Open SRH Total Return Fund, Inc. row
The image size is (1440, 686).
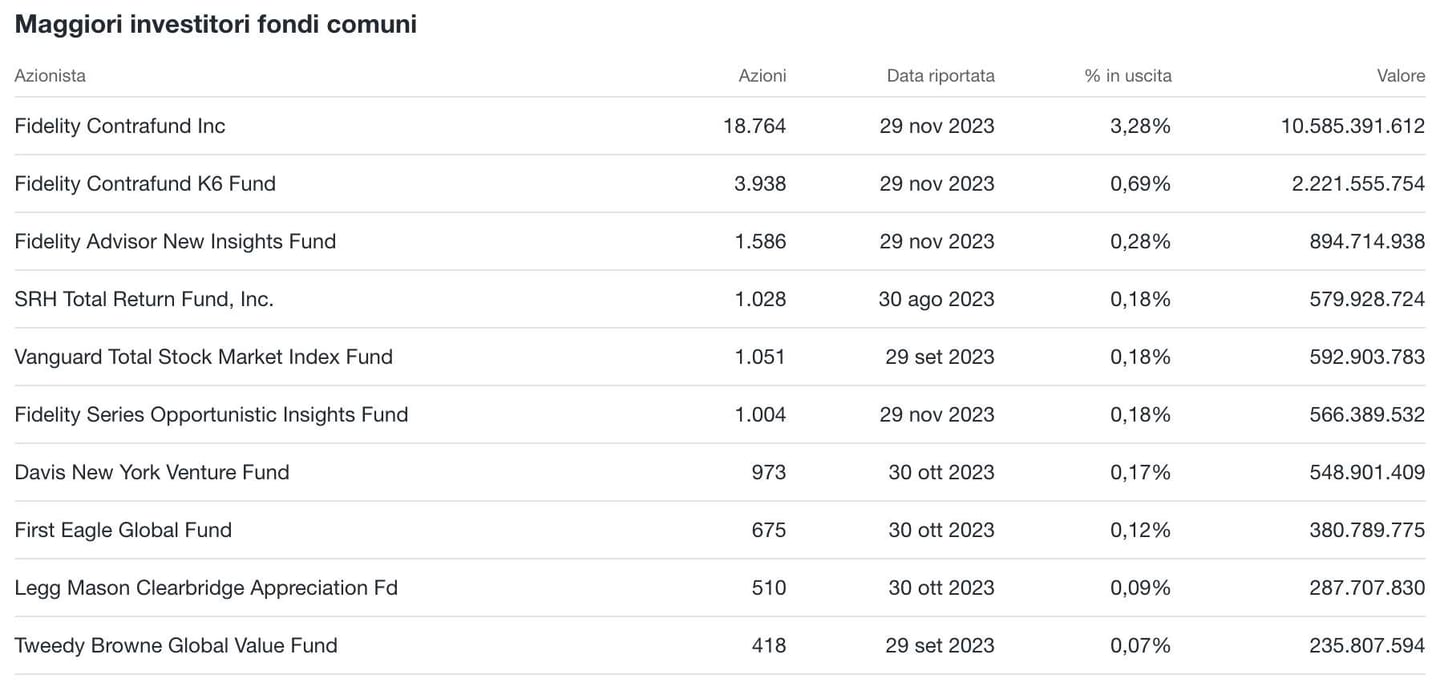click(x=144, y=299)
